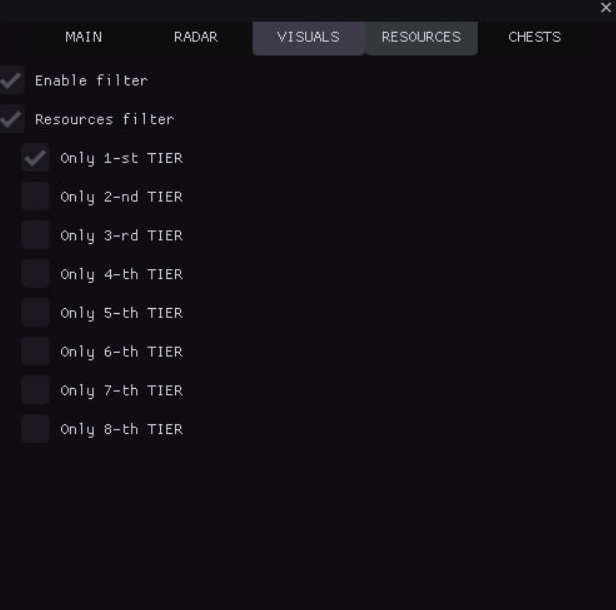Uncheck the Only 1-st TIER checkbox
This screenshot has width=616, height=610.
(x=35, y=158)
